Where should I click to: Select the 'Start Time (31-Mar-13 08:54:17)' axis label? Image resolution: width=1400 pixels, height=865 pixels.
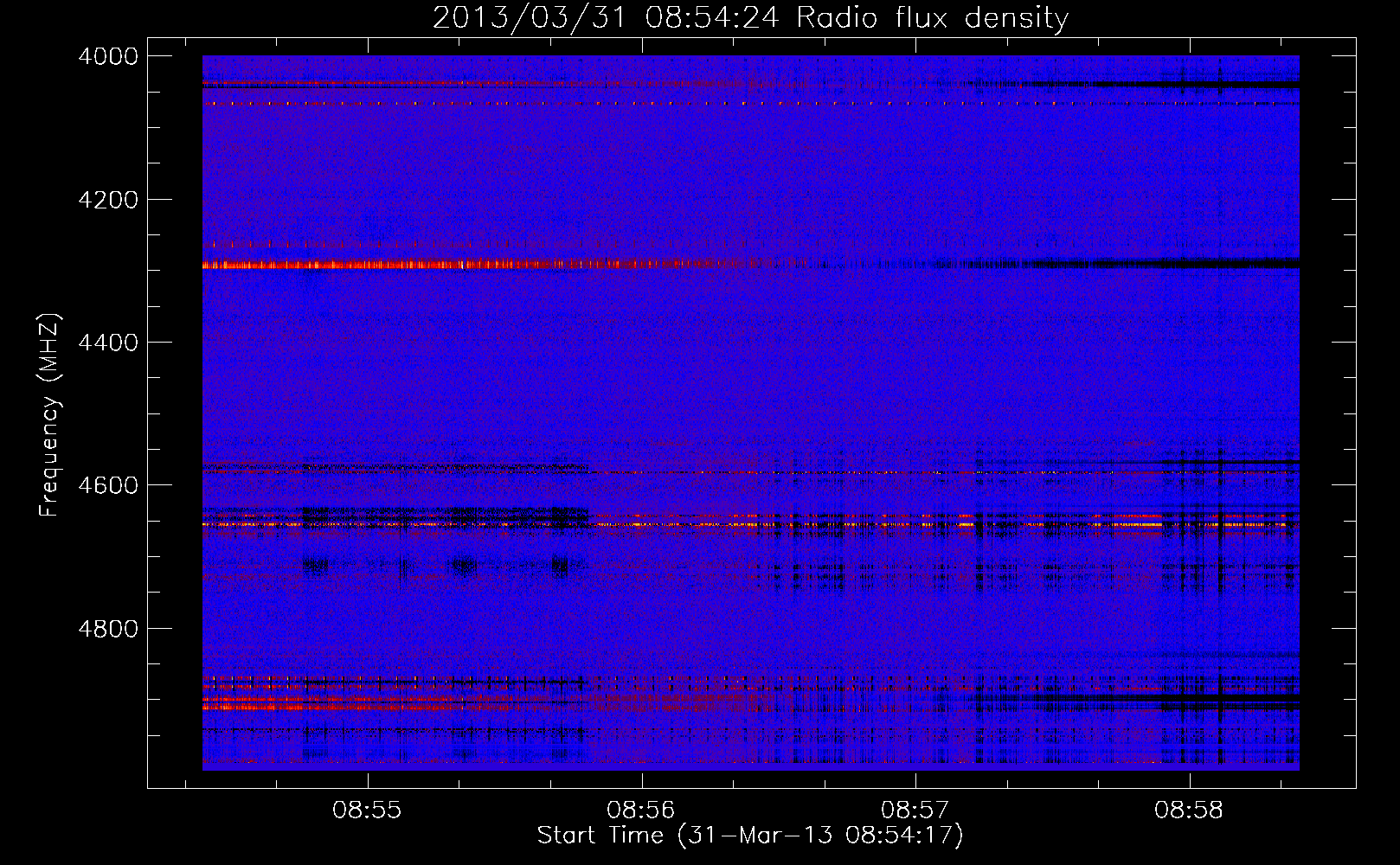tap(750, 836)
